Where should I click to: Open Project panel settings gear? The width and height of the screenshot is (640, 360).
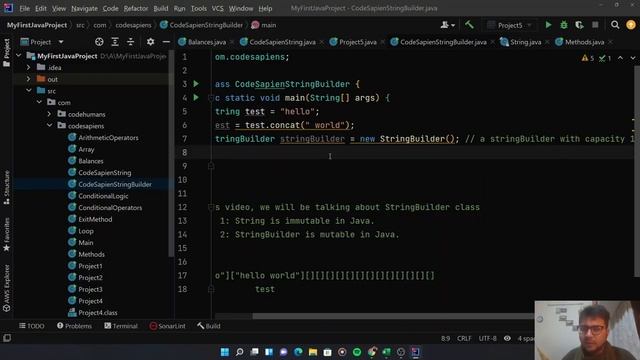[x=151, y=42]
